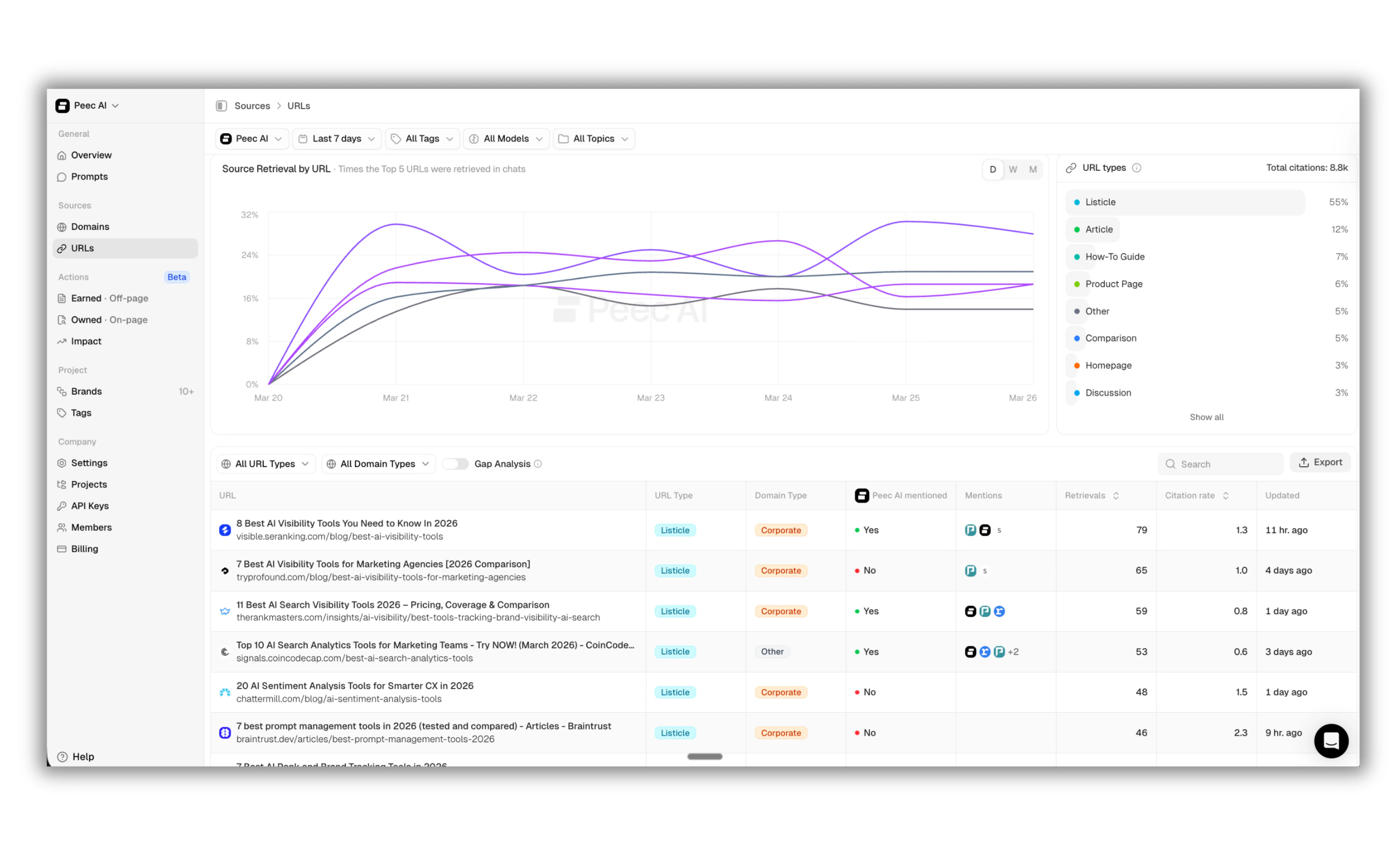This screenshot has width=1400, height=852.
Task: Go to Domains in the sidebar
Action: tap(90, 226)
